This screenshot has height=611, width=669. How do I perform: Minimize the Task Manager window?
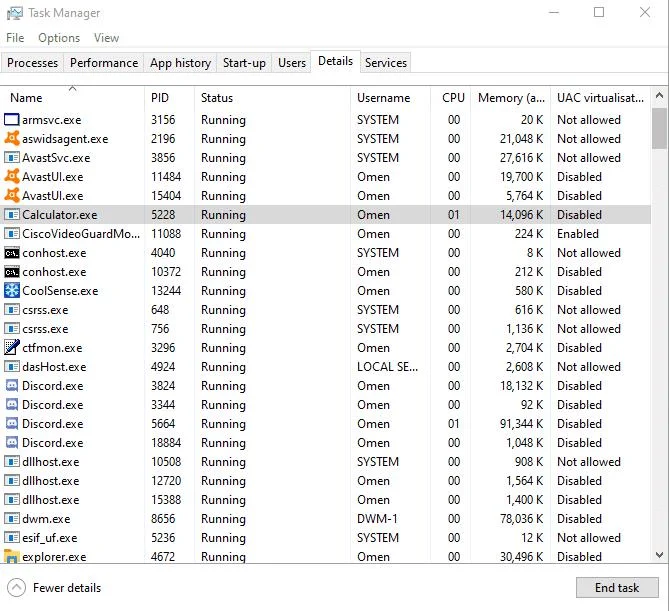click(x=554, y=12)
